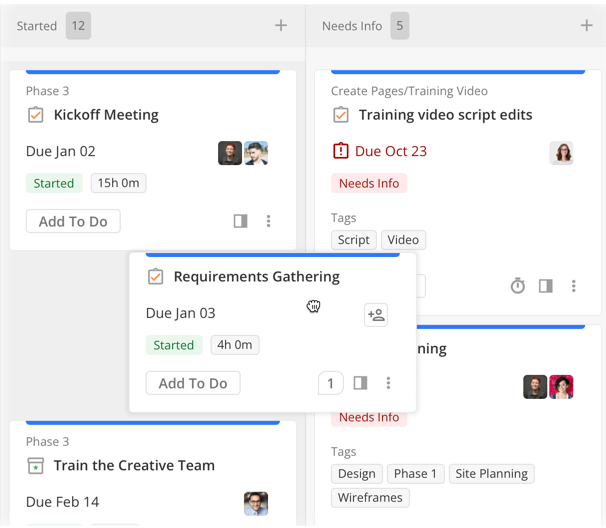Open the Requirements Gathering three-dot menu
Screen dimensions: 606x528
coord(388,383)
